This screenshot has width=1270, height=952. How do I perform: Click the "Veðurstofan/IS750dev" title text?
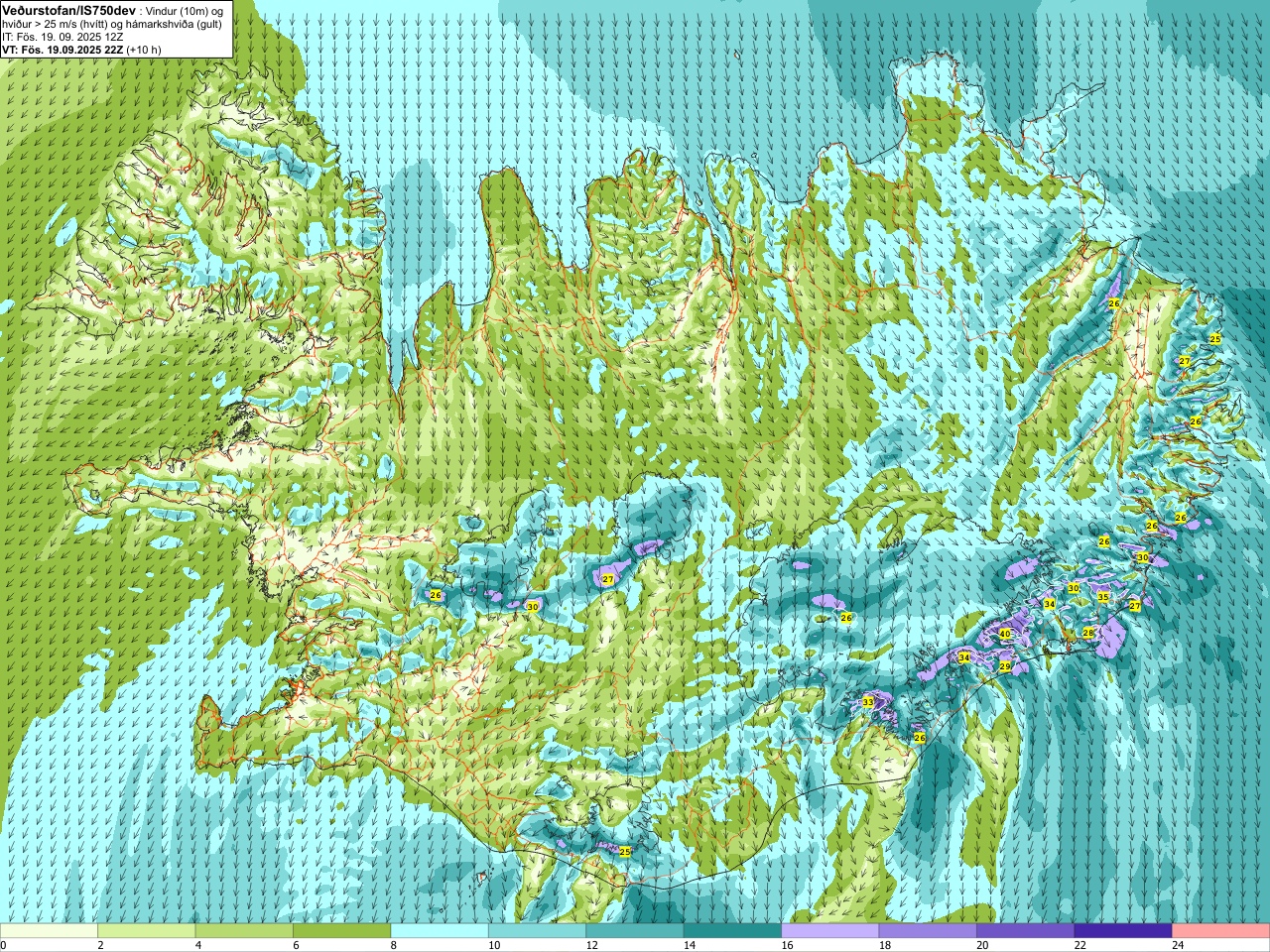coord(69,9)
